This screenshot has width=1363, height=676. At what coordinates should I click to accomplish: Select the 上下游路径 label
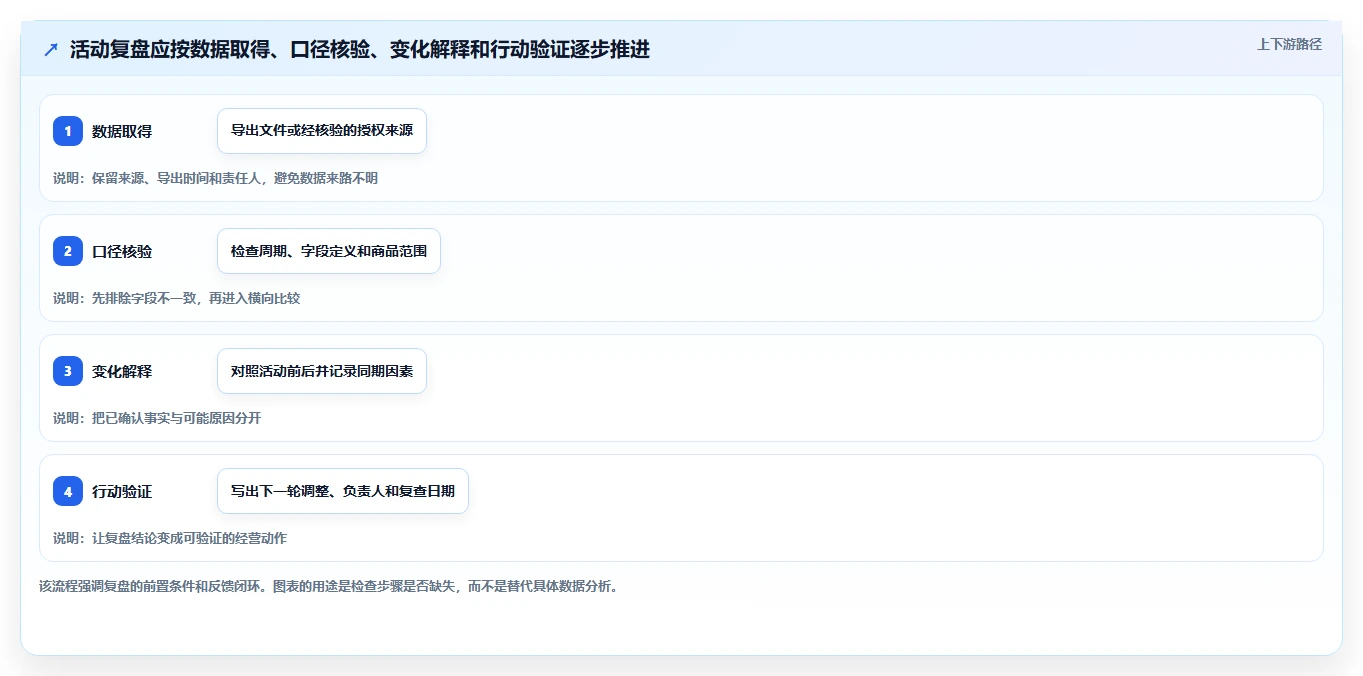(1289, 44)
